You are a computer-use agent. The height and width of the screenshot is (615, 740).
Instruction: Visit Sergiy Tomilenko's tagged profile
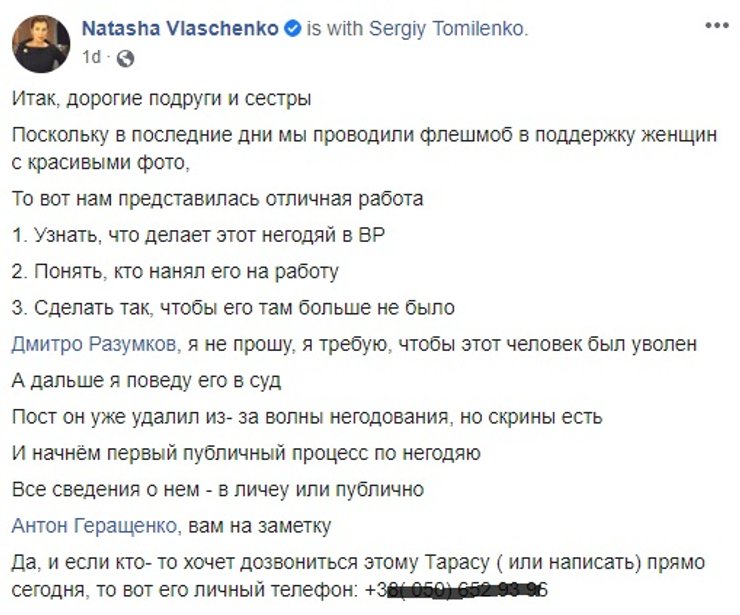446,30
